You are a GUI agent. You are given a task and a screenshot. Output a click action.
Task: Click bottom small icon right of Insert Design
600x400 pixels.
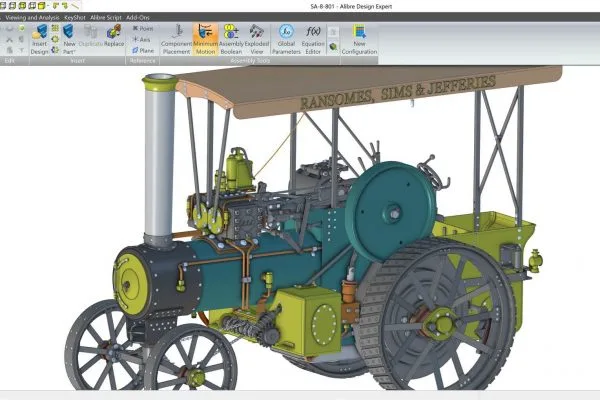(x=55, y=50)
